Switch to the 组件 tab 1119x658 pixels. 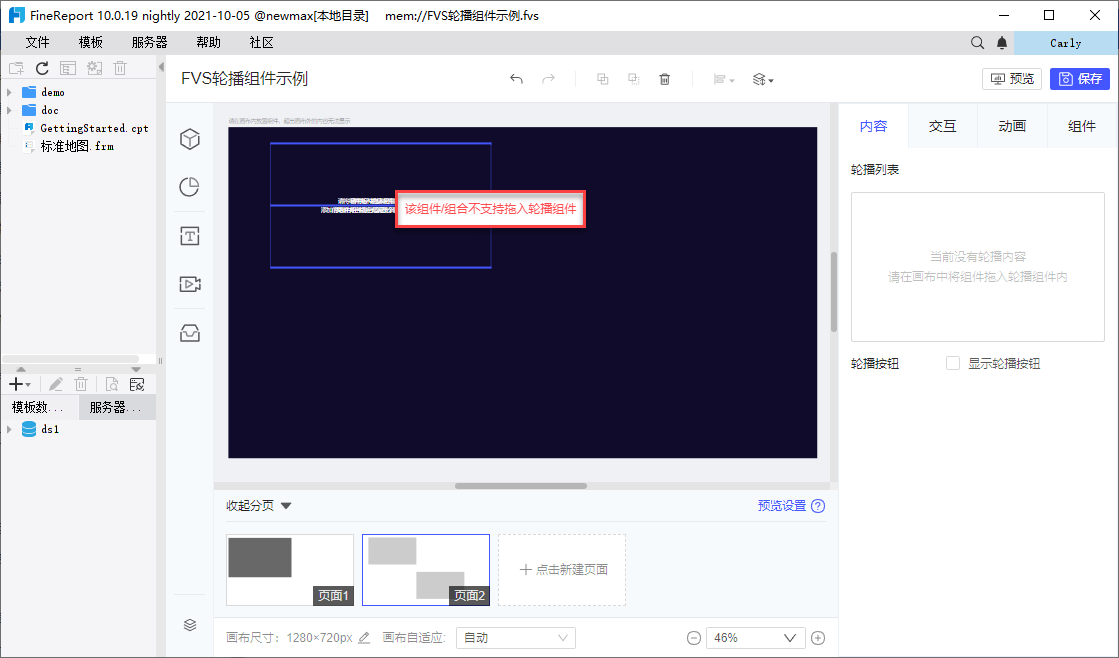pyautogui.click(x=1082, y=126)
